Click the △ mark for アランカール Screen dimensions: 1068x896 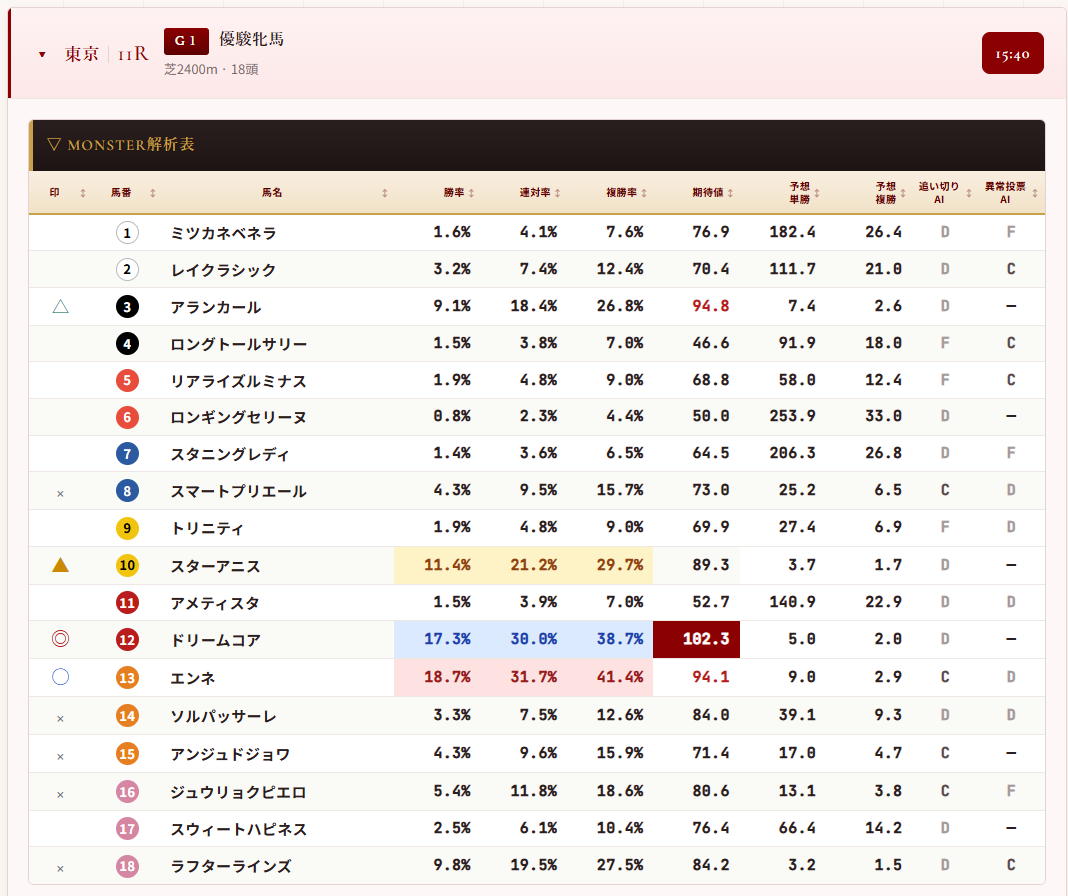[x=61, y=307]
